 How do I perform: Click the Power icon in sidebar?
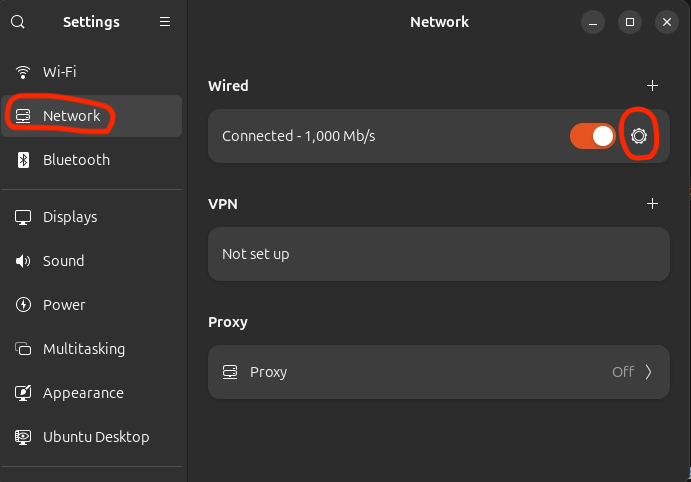(23, 305)
